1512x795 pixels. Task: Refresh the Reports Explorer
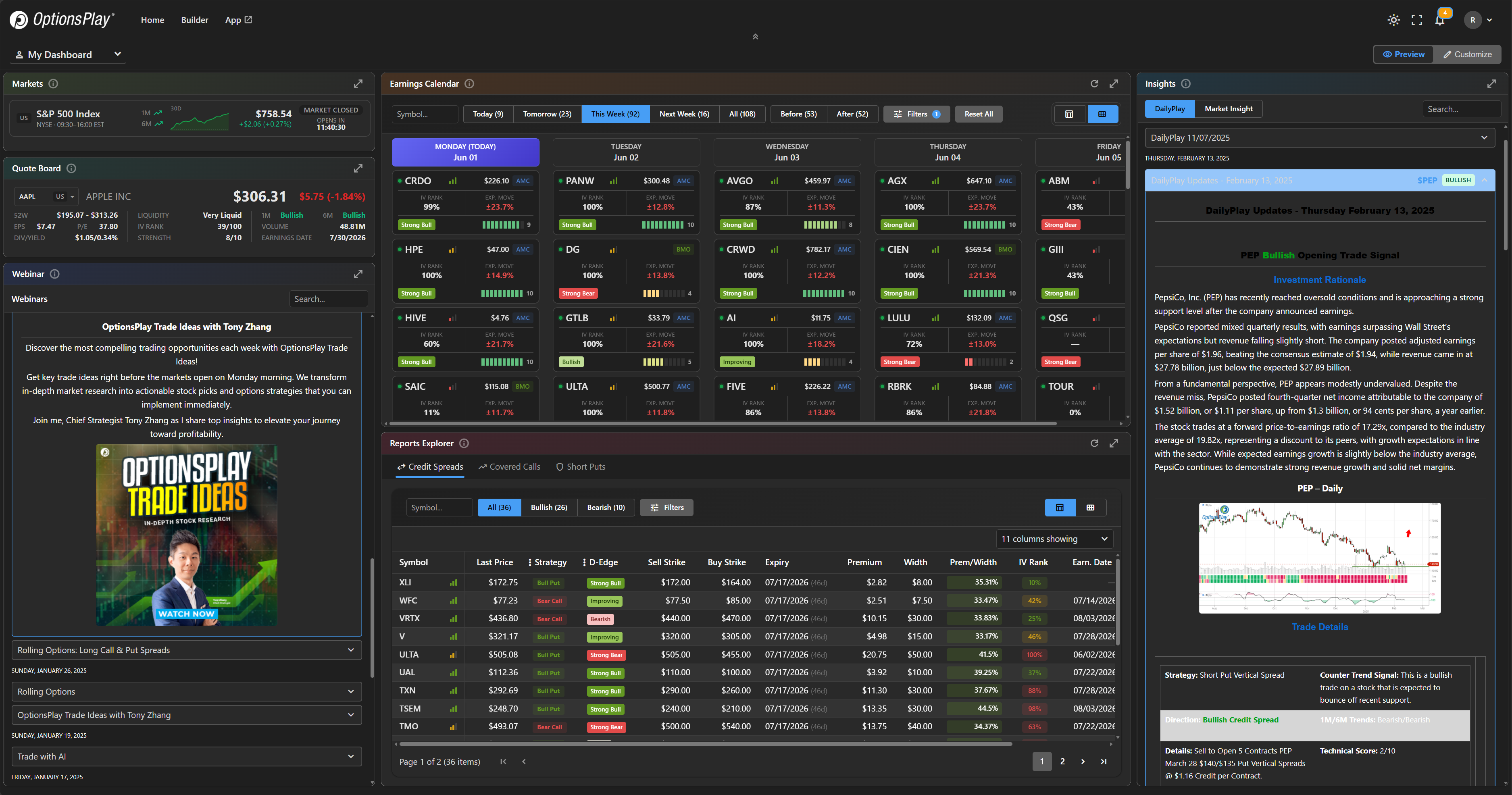1094,443
